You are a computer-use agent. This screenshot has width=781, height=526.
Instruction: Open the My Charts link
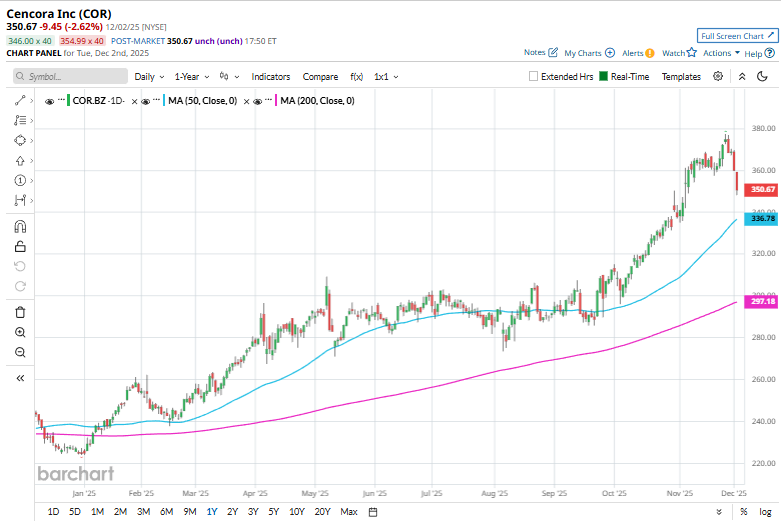(588, 53)
